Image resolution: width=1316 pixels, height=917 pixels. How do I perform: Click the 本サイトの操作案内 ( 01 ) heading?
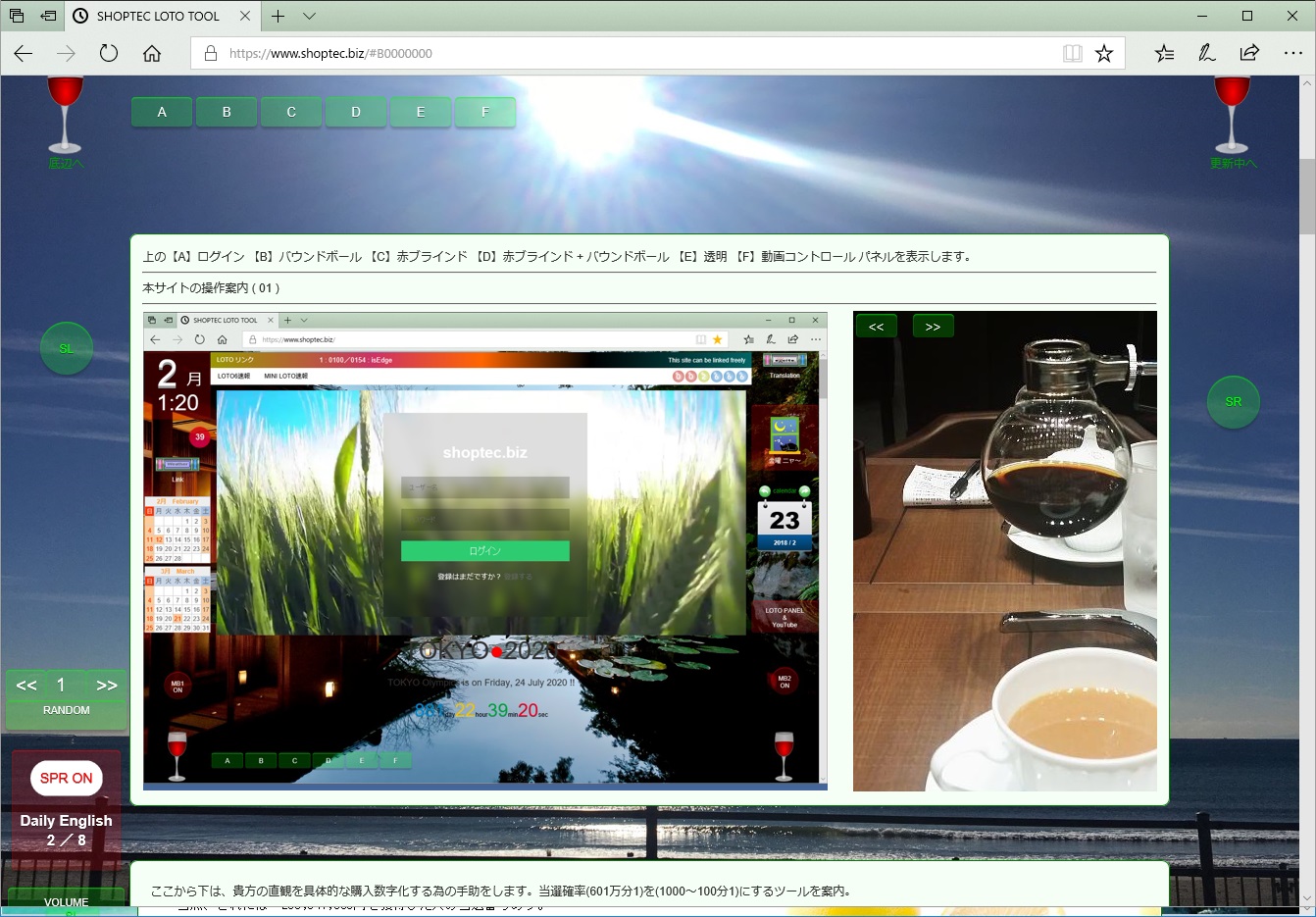coord(212,288)
